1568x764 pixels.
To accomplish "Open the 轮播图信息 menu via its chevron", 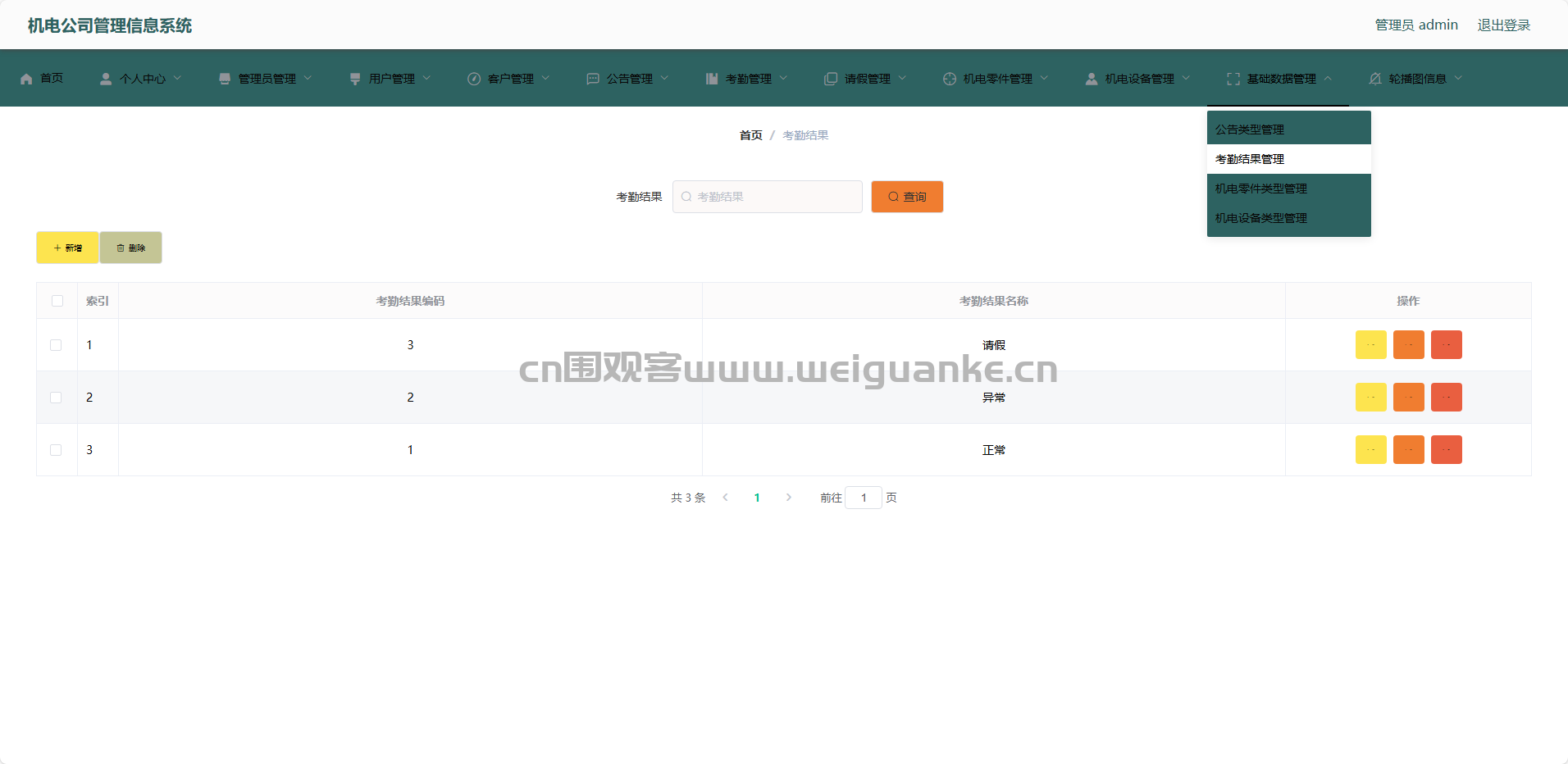I will pyautogui.click(x=1458, y=78).
